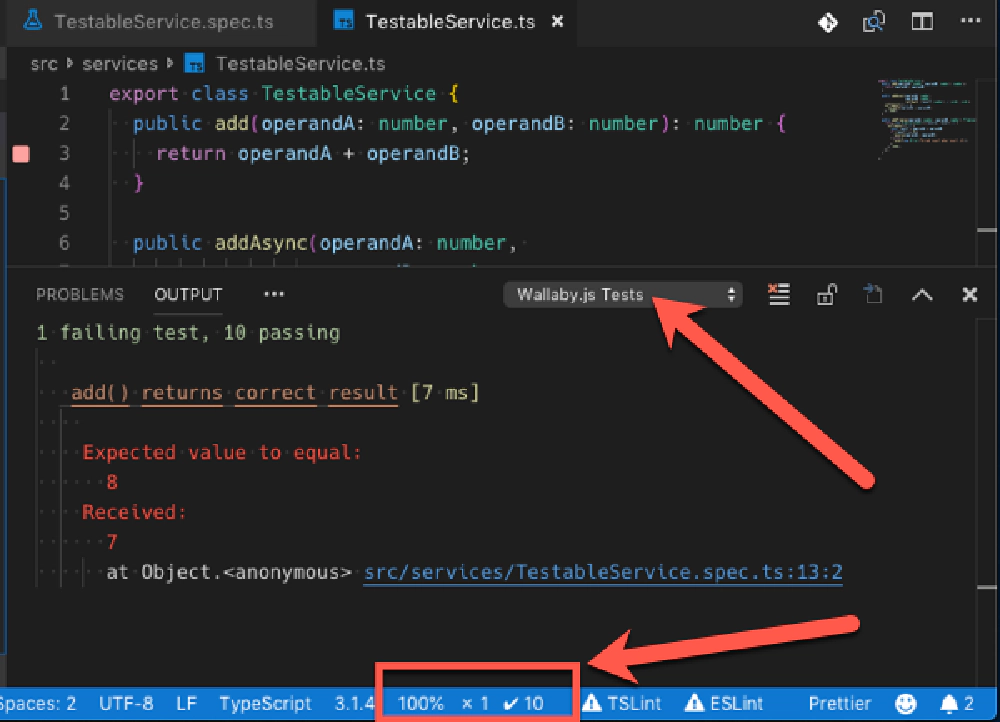Click the ESLint warning status item
The width and height of the screenshot is (1000, 722).
click(x=724, y=704)
